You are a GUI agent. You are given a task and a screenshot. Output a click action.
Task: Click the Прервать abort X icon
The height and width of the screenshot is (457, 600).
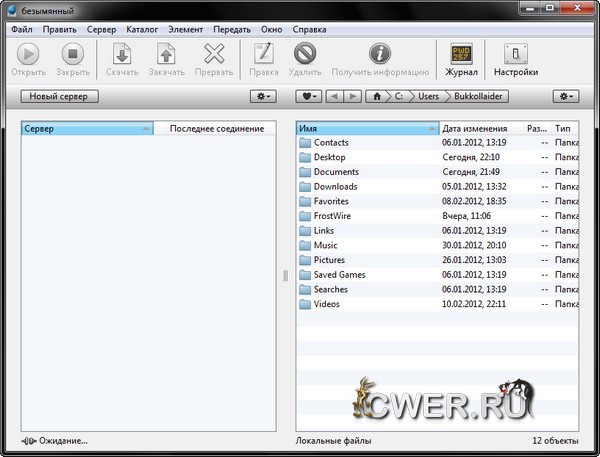(214, 55)
